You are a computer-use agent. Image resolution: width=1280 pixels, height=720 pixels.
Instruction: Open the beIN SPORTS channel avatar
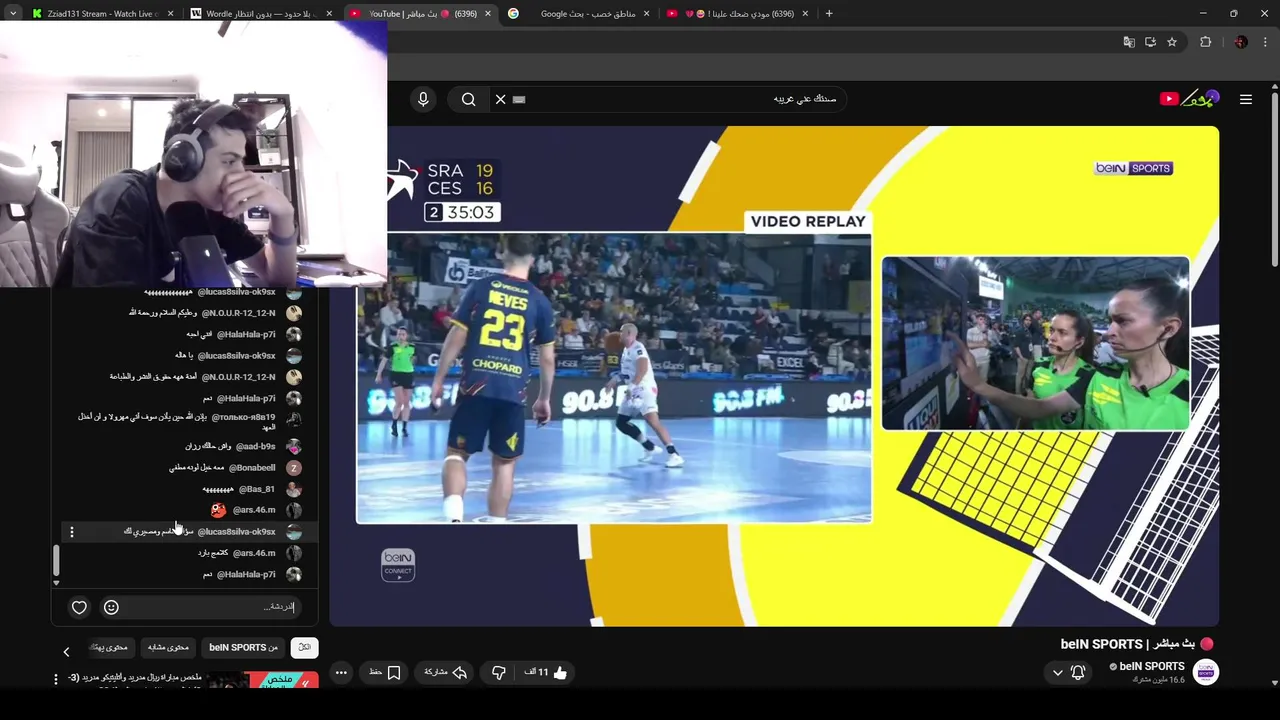[x=1206, y=673]
